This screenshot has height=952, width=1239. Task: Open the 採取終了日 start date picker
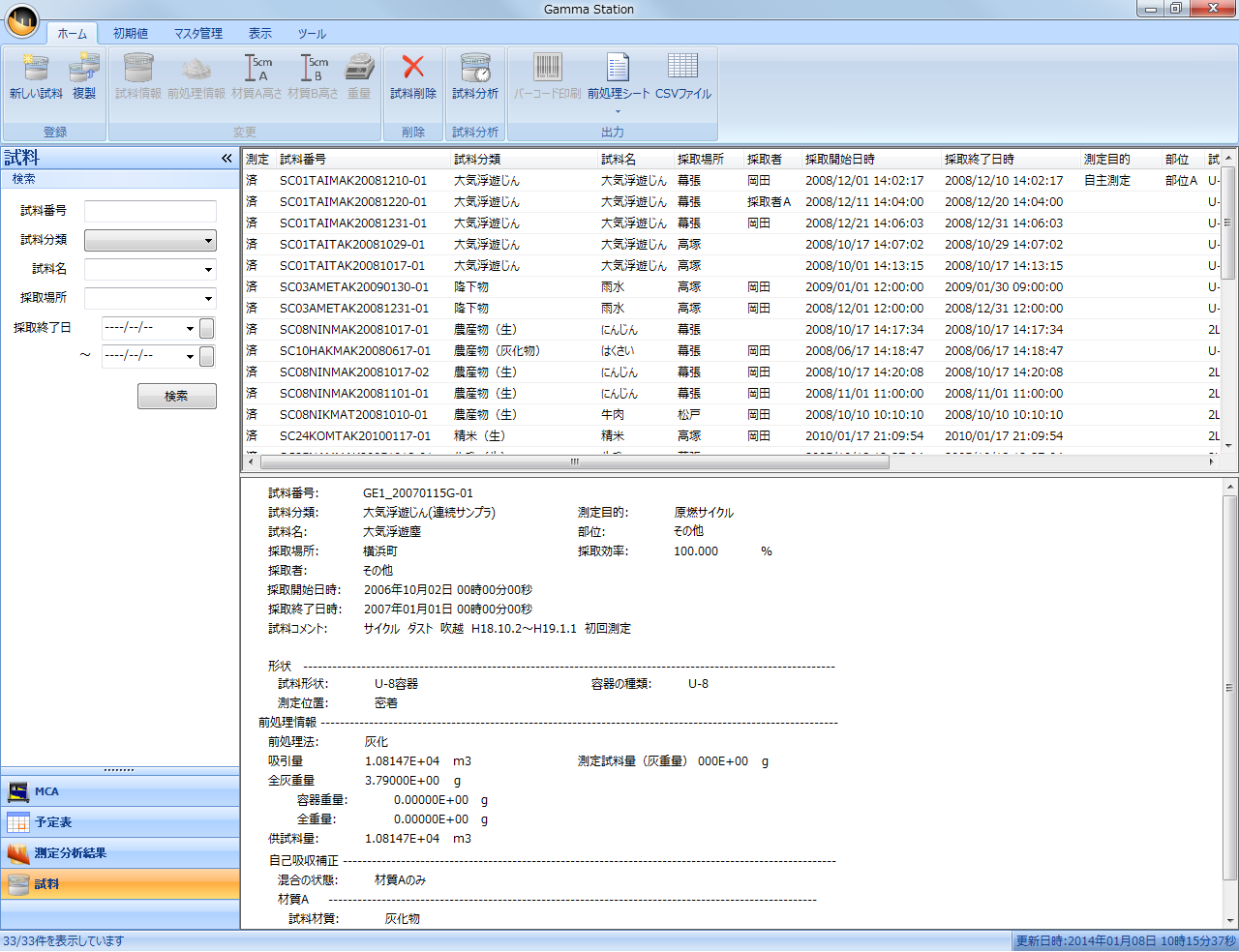pos(190,328)
